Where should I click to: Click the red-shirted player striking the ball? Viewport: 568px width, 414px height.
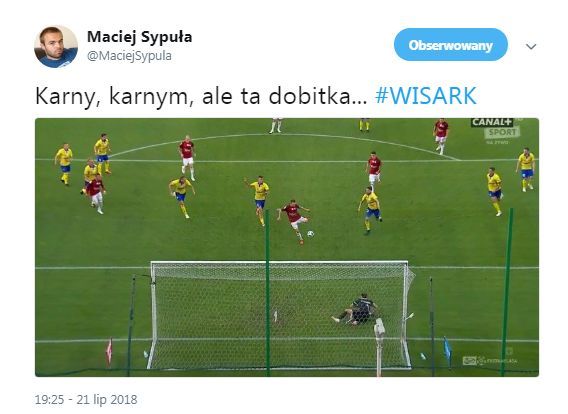[294, 221]
